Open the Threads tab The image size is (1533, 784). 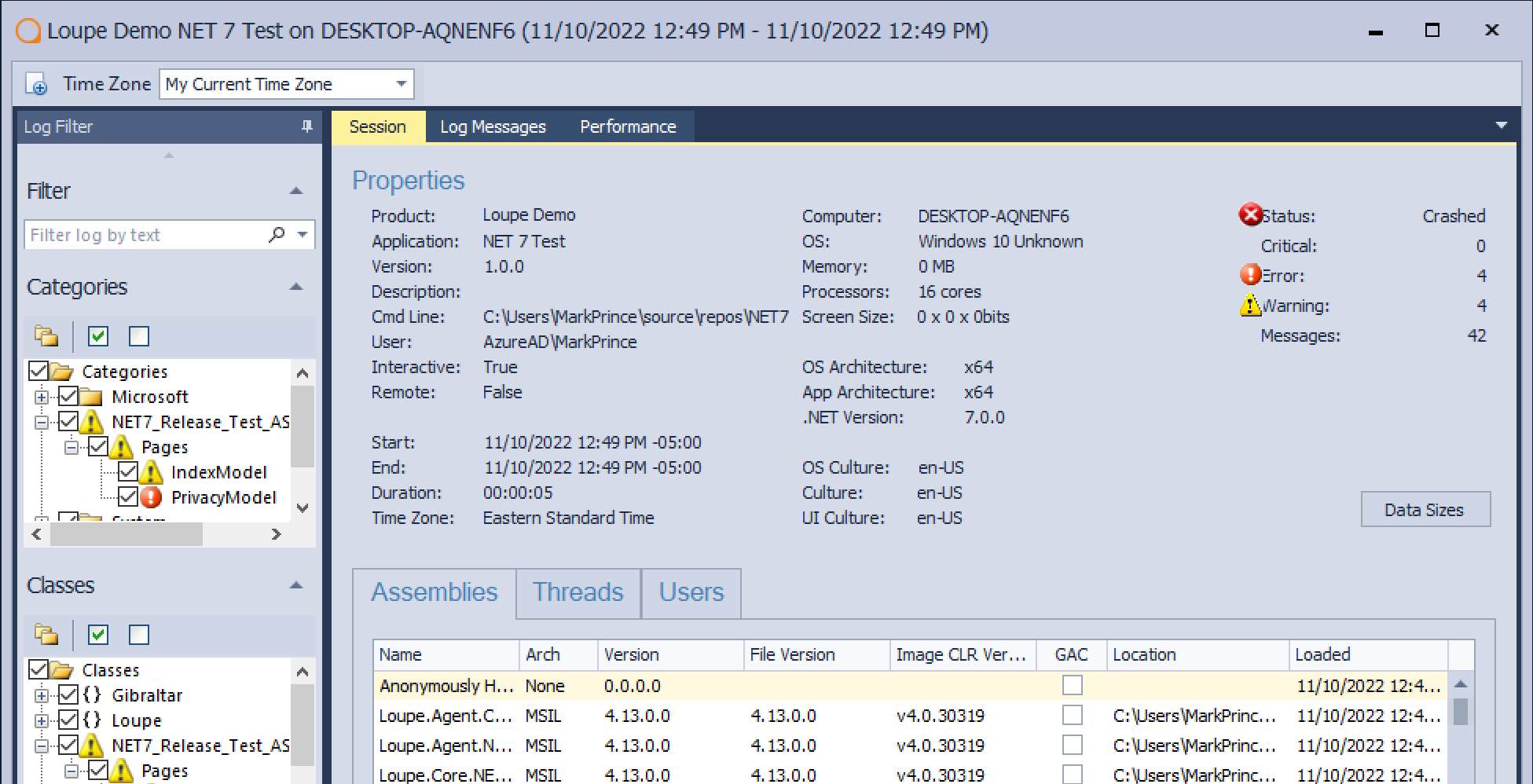pos(578,592)
